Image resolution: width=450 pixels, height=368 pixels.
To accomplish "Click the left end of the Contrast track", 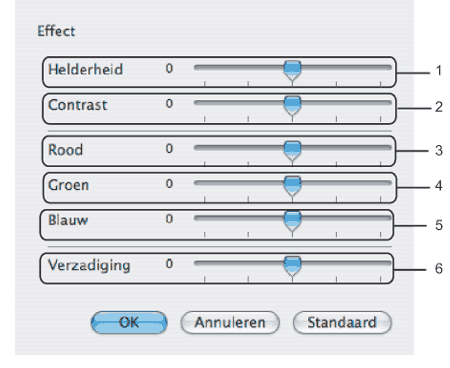I will click(197, 103).
